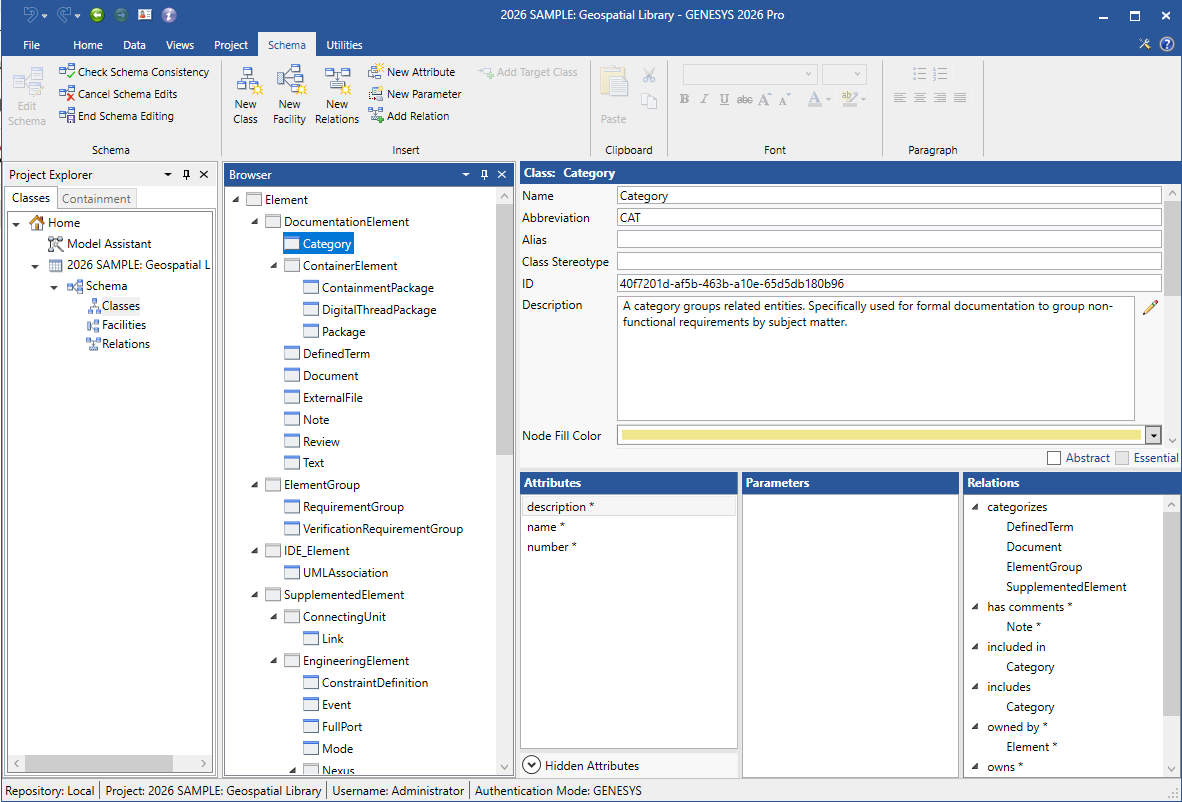Edit description with the pencil icon
This screenshot has width=1182, height=802.
coord(1150,307)
